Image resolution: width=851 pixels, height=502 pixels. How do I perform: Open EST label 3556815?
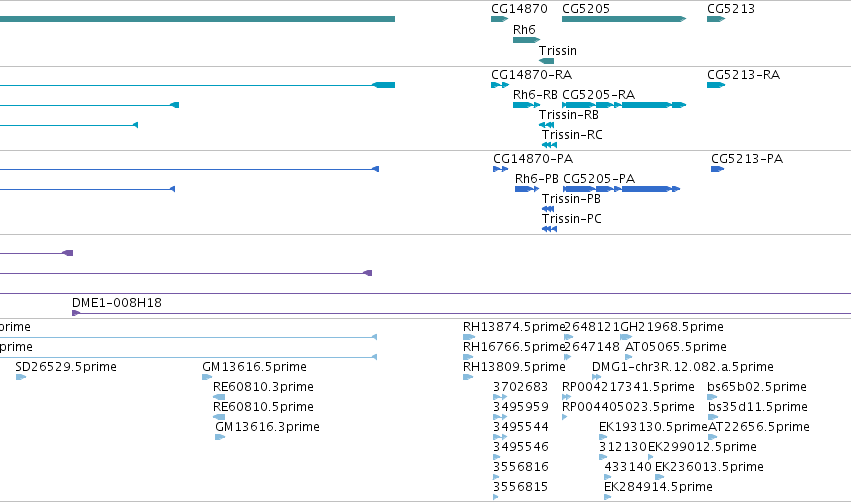click(520, 488)
